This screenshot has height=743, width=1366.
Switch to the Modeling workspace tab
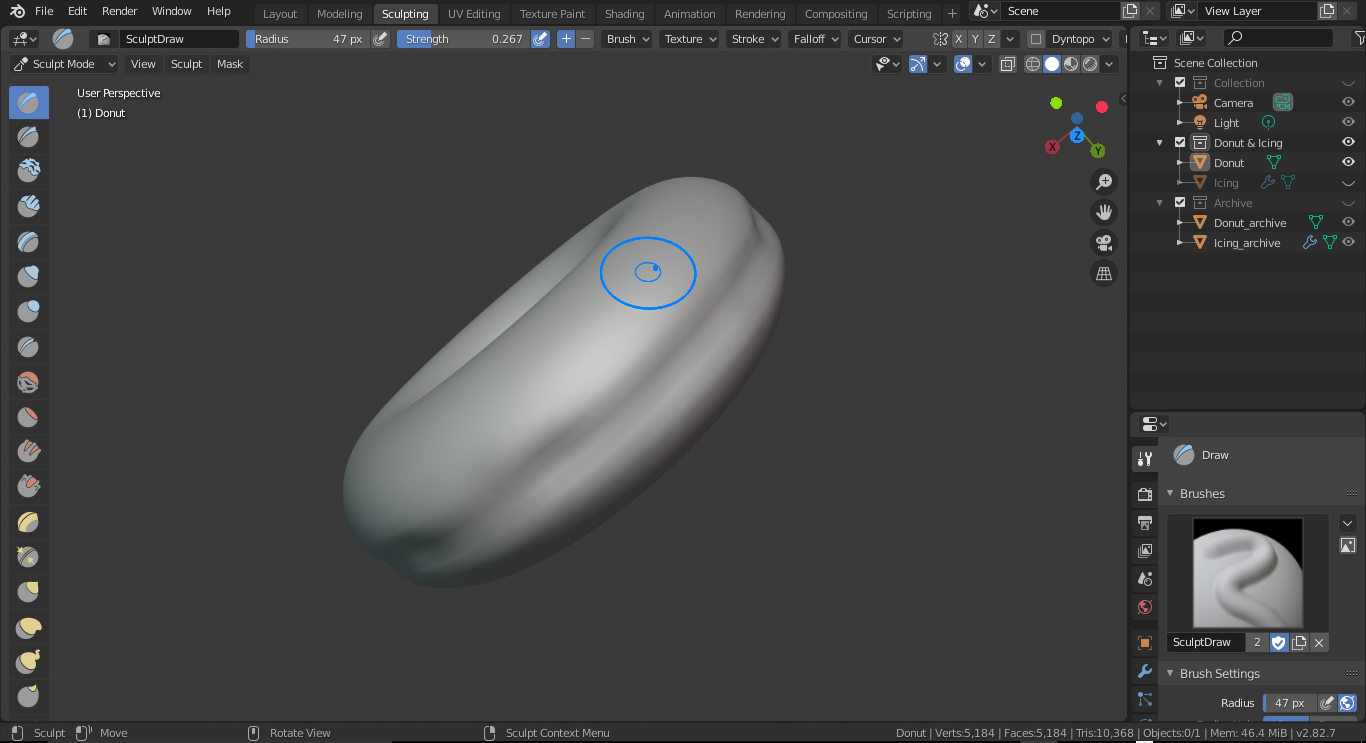coord(340,14)
